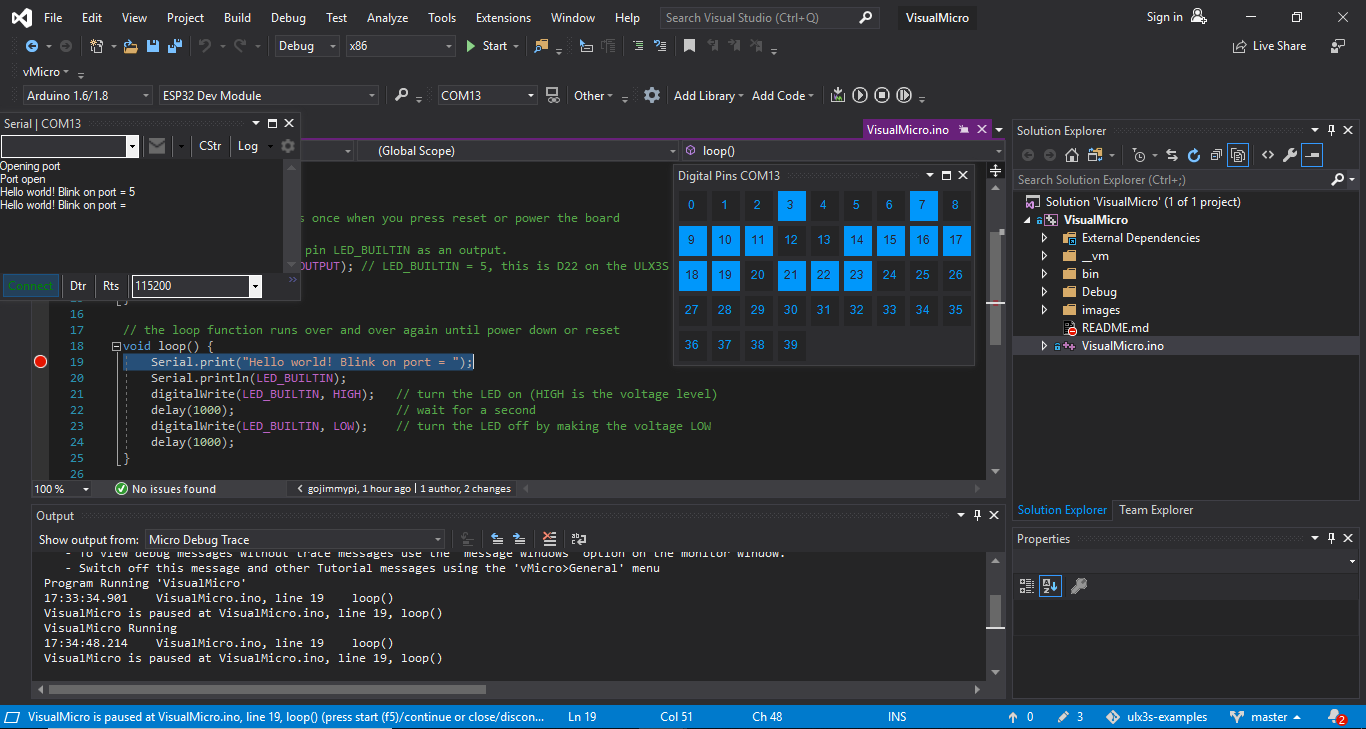Open the Debug menu
Image resolution: width=1366 pixels, height=729 pixels.
coord(288,17)
